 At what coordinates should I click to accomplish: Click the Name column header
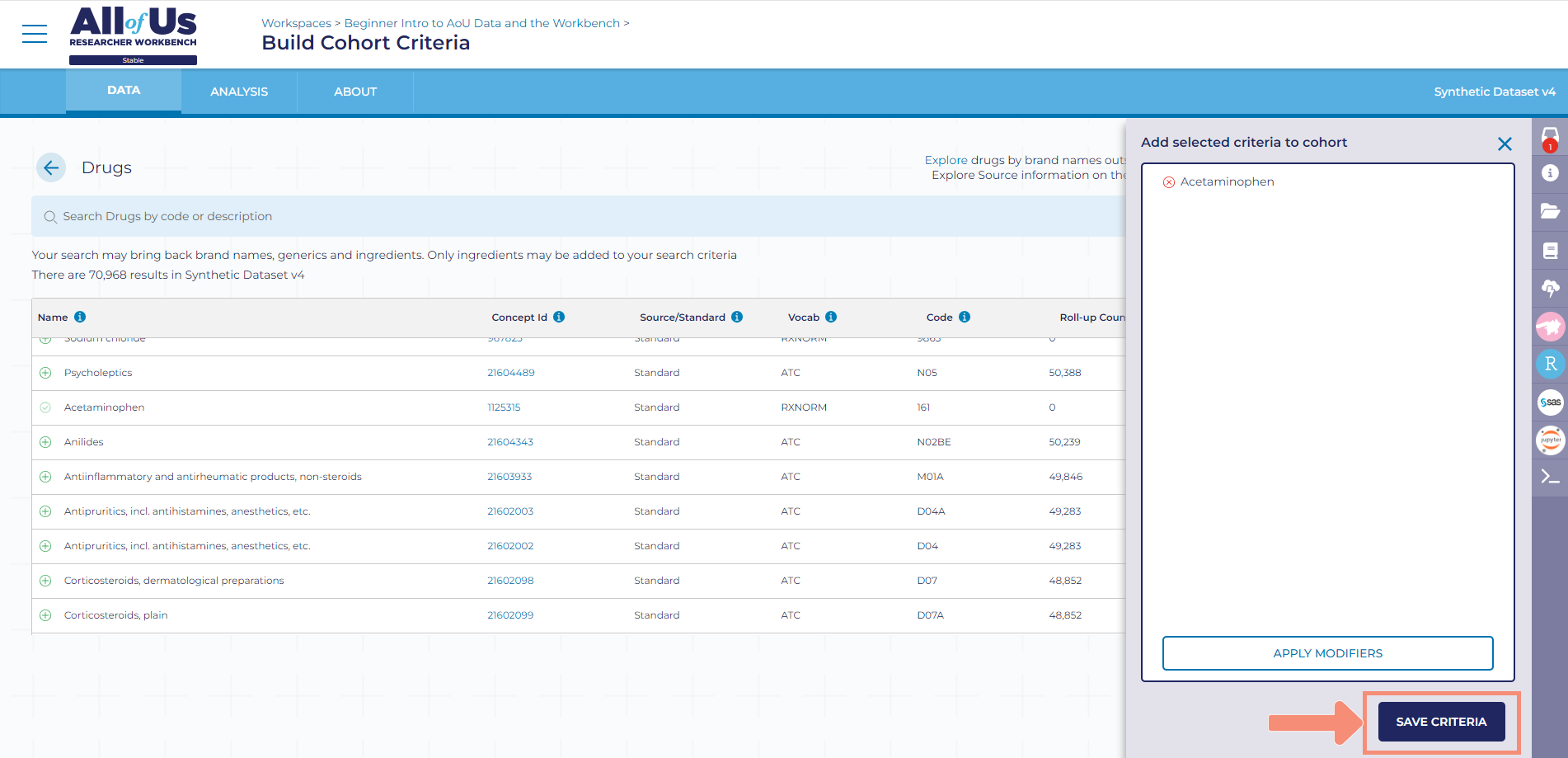pos(53,318)
